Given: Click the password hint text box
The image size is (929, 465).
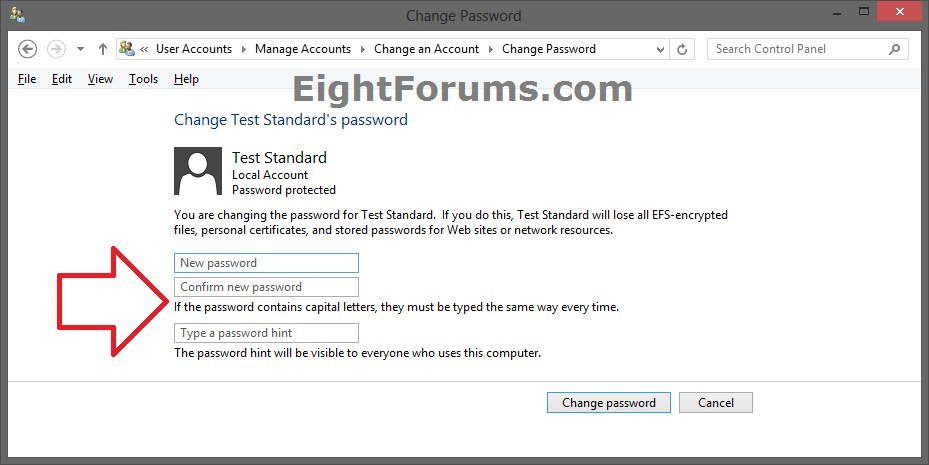Looking at the screenshot, I should click(266, 333).
